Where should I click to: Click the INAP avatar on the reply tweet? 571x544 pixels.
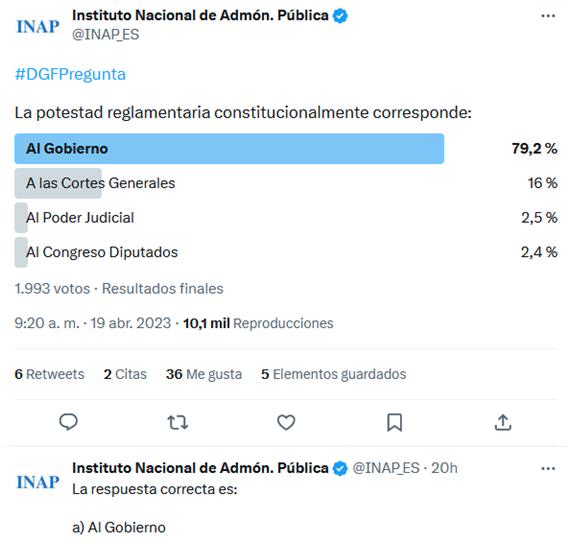[38, 482]
